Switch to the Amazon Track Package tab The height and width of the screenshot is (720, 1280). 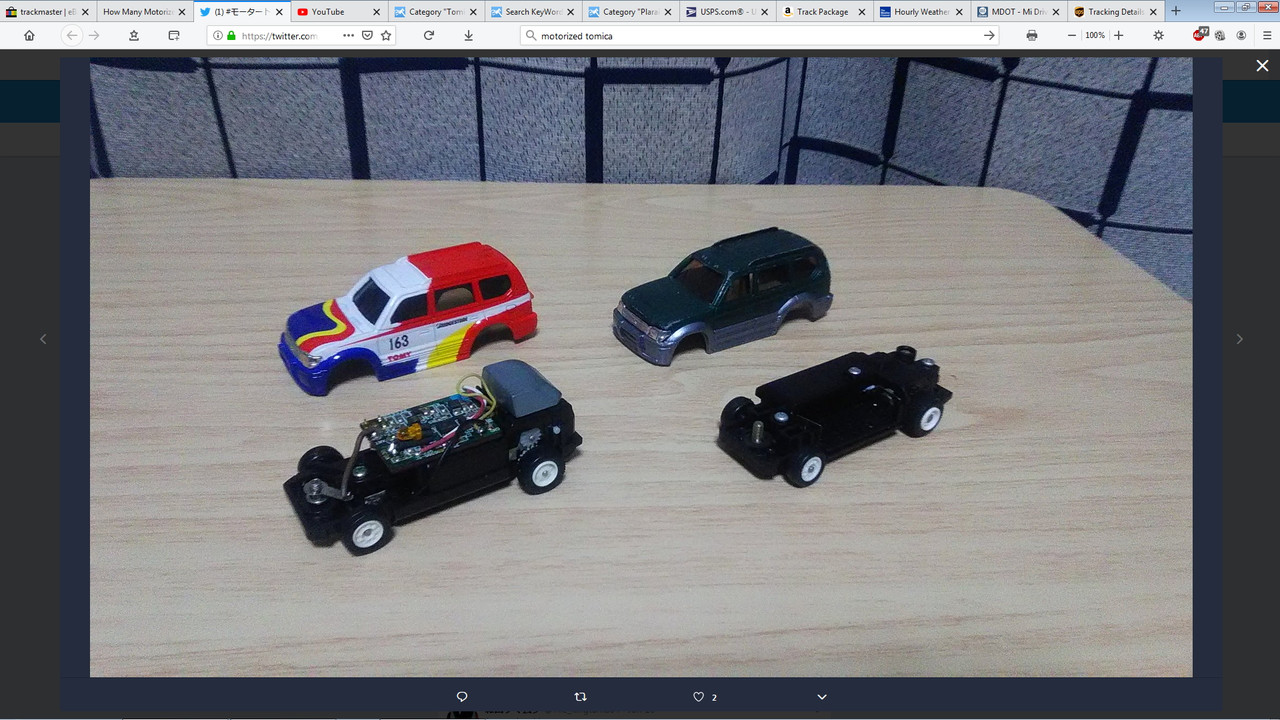(823, 11)
